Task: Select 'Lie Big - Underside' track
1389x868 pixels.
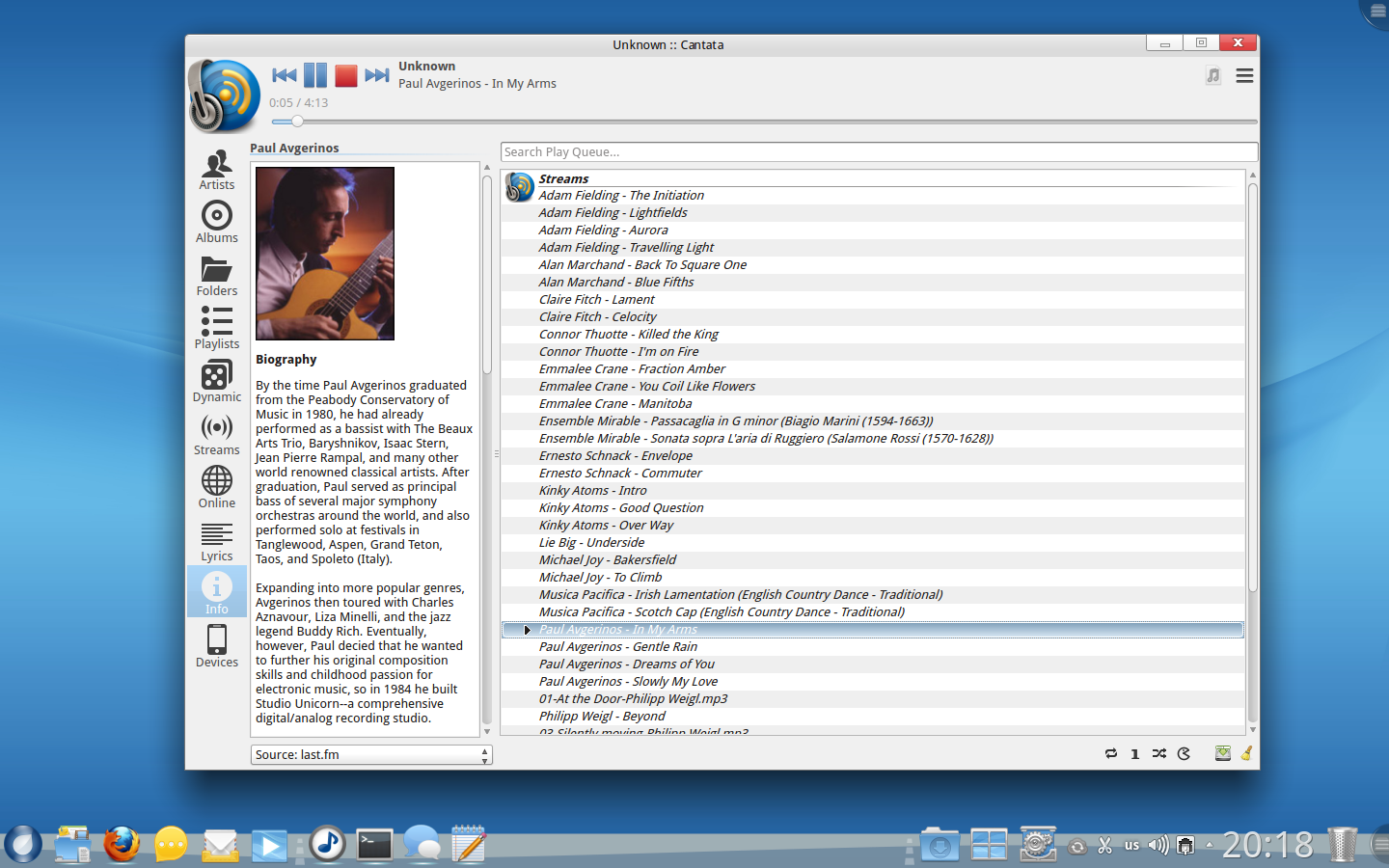Action: coord(872,542)
